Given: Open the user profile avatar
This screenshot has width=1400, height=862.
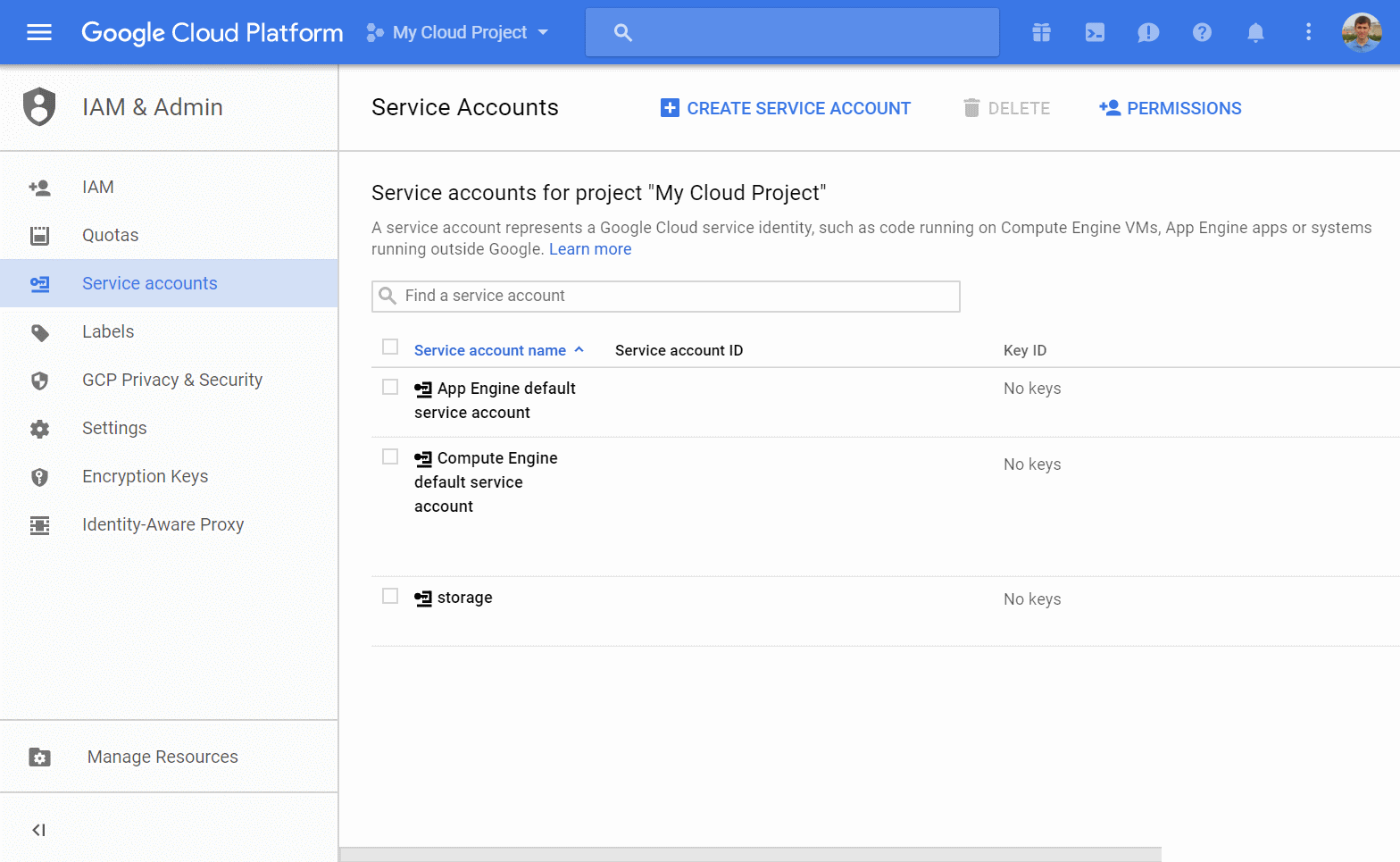Looking at the screenshot, I should (1362, 33).
